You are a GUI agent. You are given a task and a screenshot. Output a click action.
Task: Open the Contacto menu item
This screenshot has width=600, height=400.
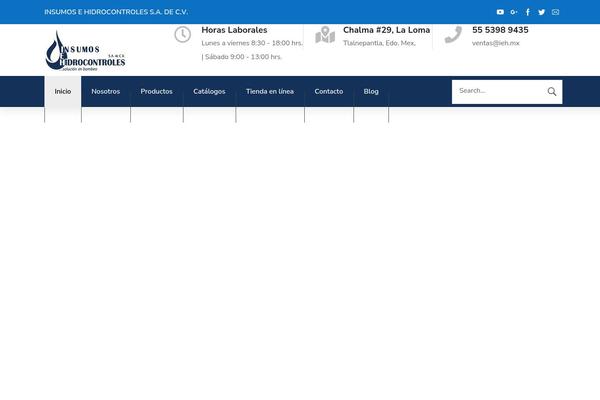point(329,91)
